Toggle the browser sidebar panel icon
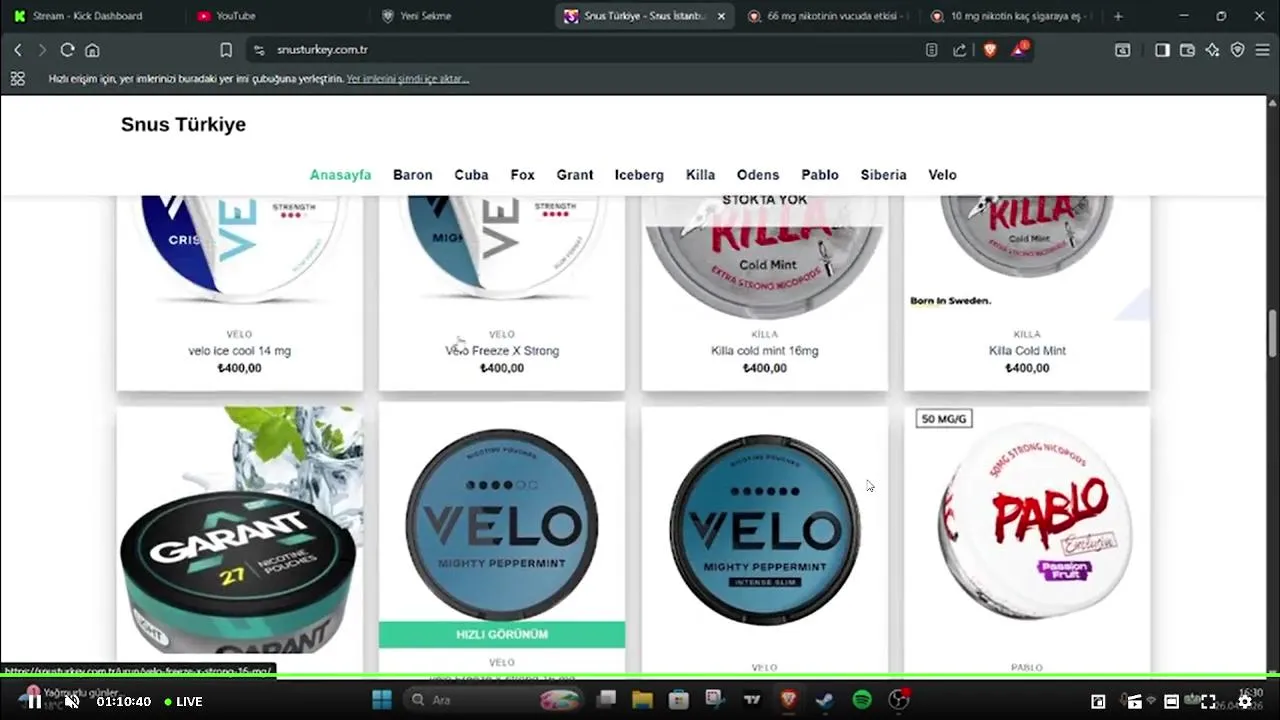 1162,50
